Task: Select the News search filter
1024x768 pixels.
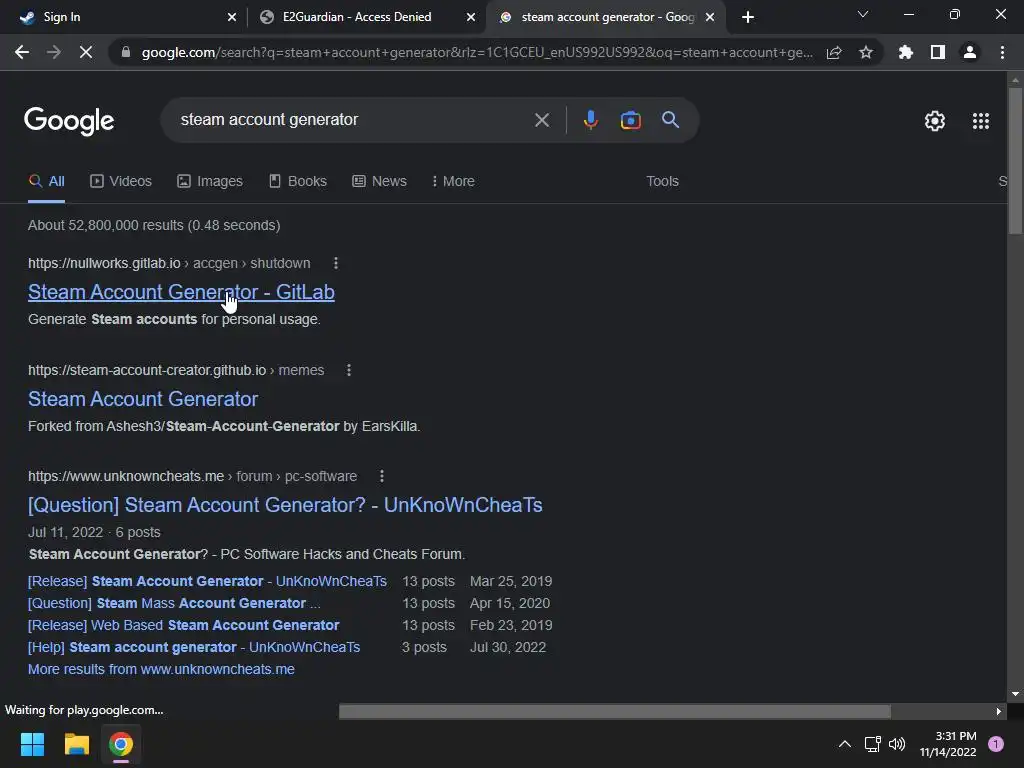Action: coord(379,182)
